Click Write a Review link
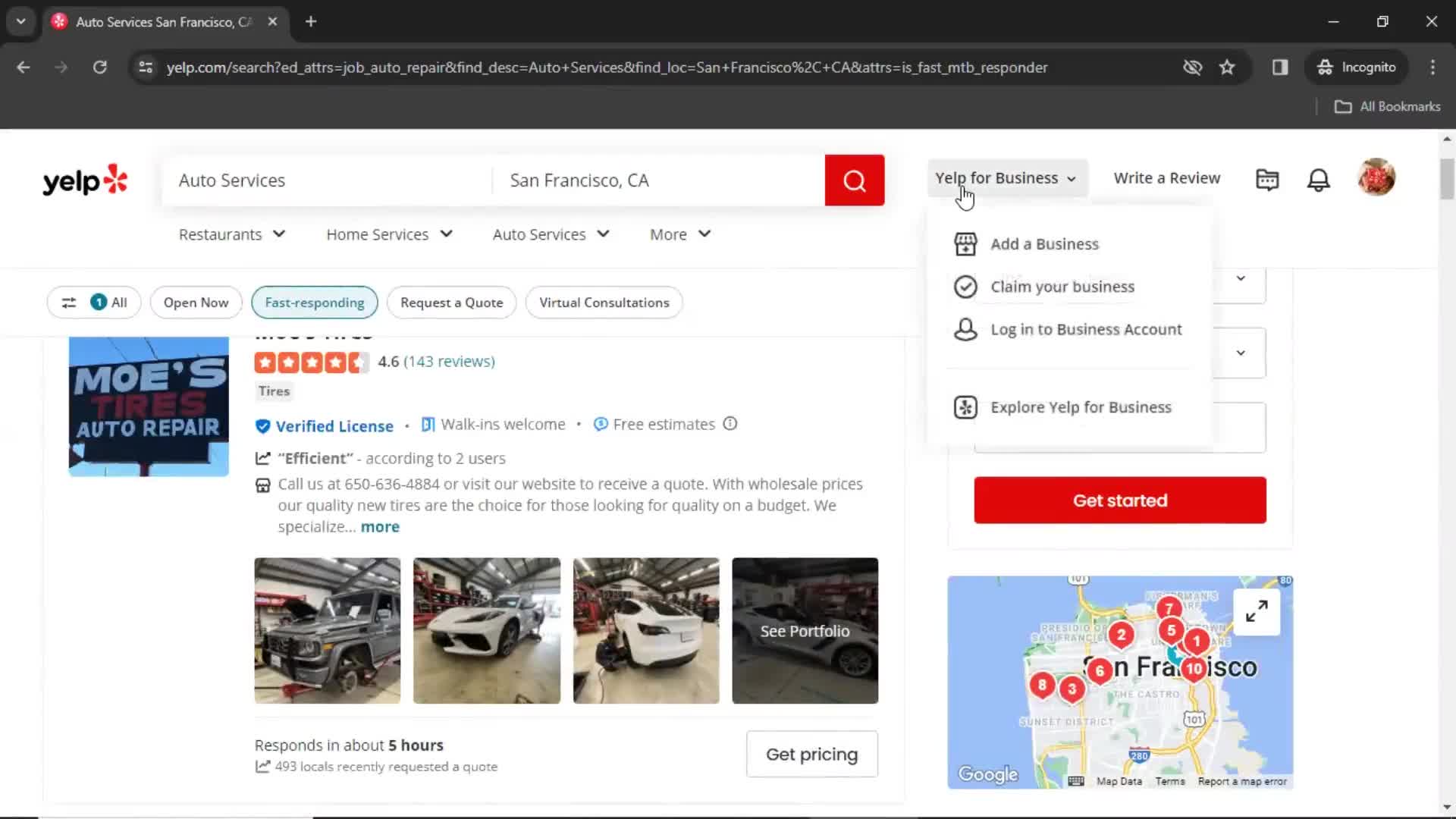 point(1166,178)
